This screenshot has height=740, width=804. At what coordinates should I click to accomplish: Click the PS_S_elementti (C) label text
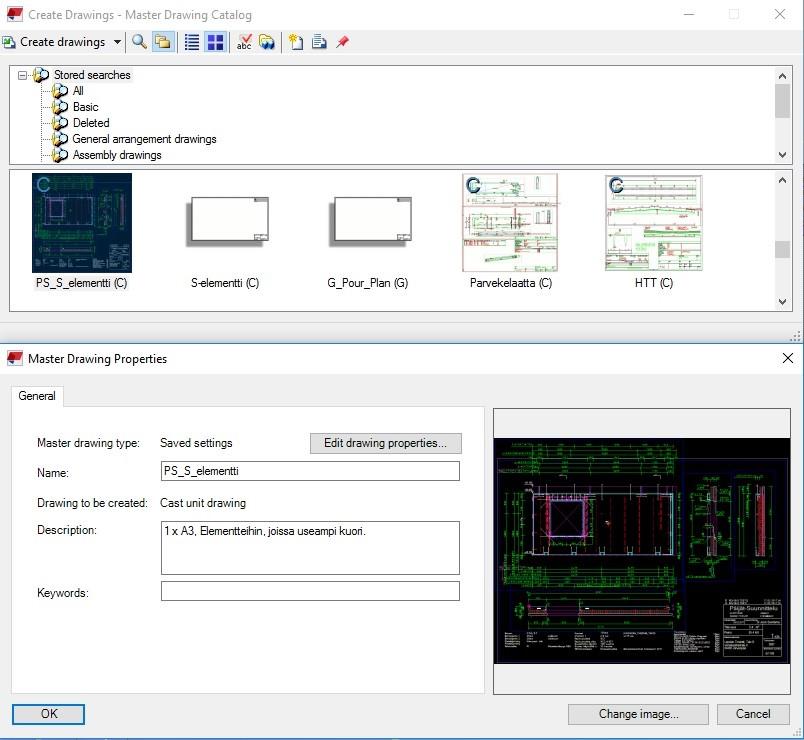tap(82, 283)
